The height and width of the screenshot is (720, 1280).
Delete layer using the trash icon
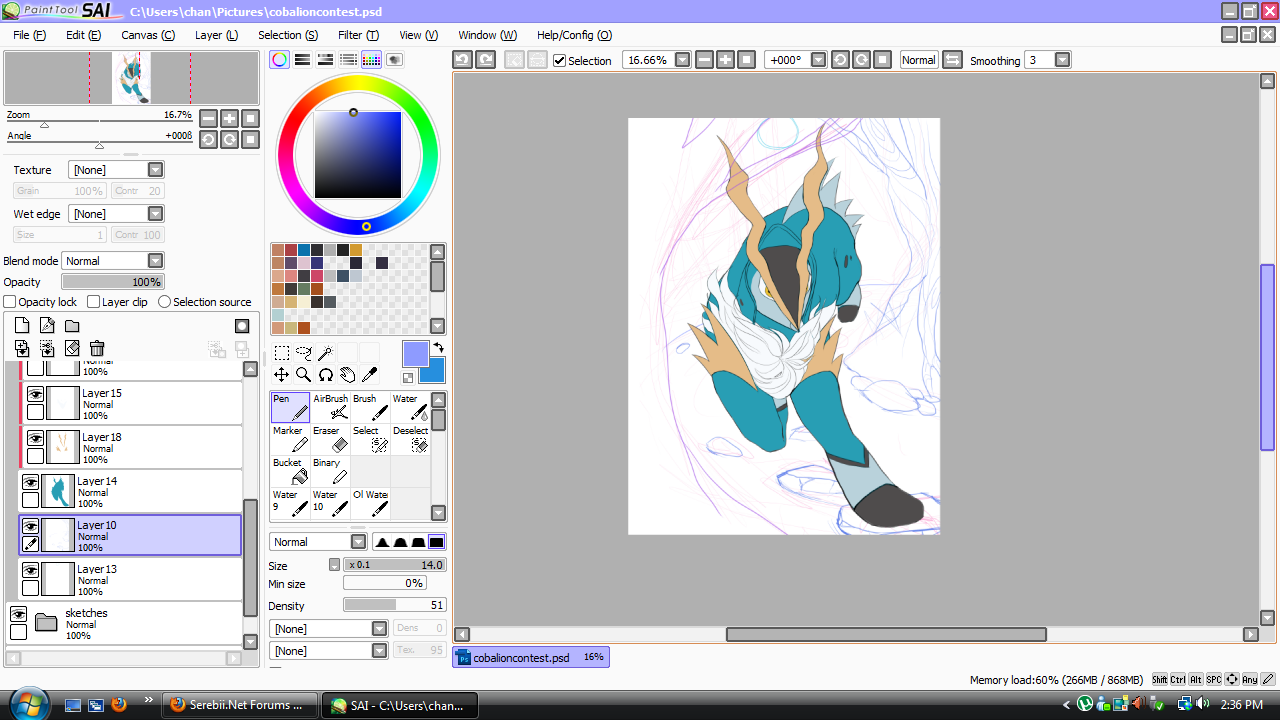tap(97, 348)
